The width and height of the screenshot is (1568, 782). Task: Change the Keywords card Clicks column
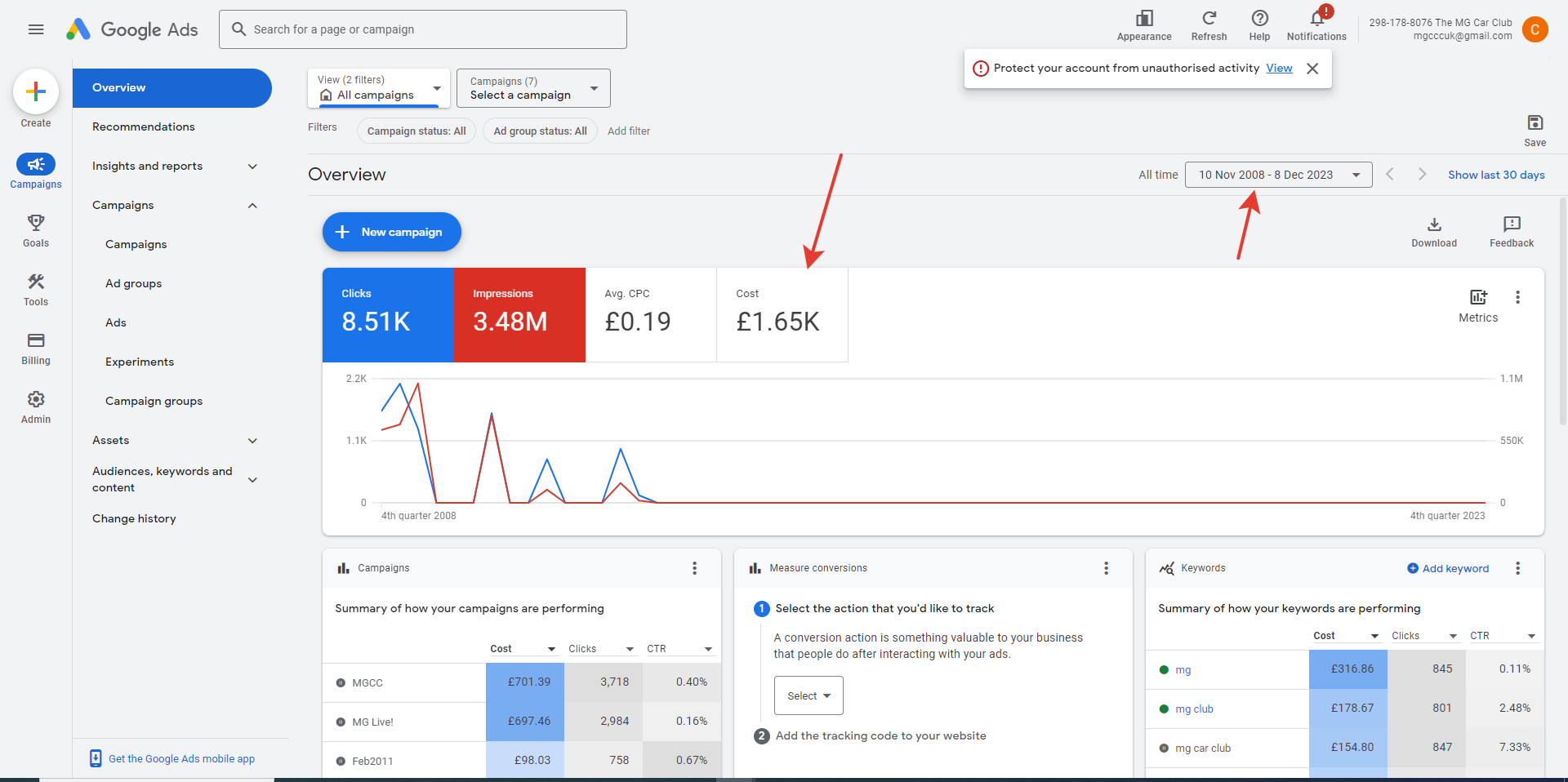point(1424,636)
